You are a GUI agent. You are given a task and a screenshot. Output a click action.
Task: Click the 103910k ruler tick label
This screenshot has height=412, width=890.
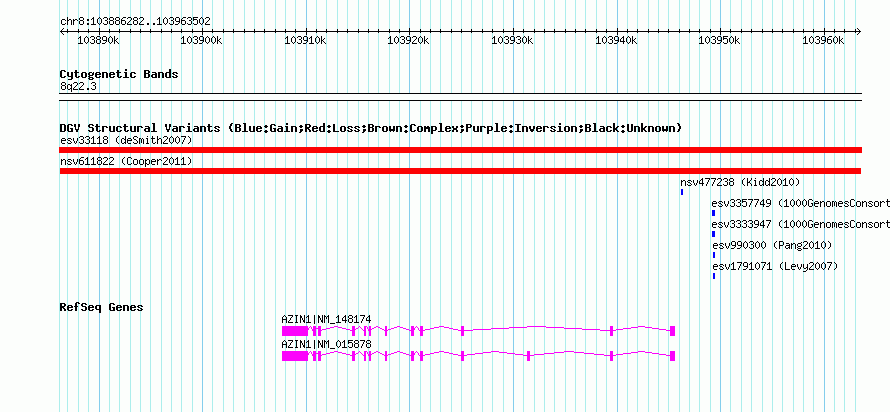305,41
